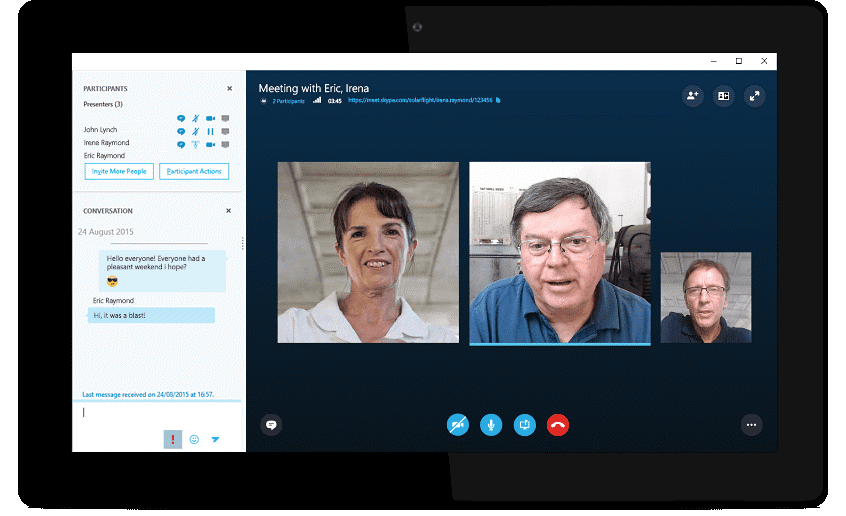Click the 03:45 call duration timer
Image resolution: width=846 pixels, height=516 pixels.
pyautogui.click(x=335, y=101)
